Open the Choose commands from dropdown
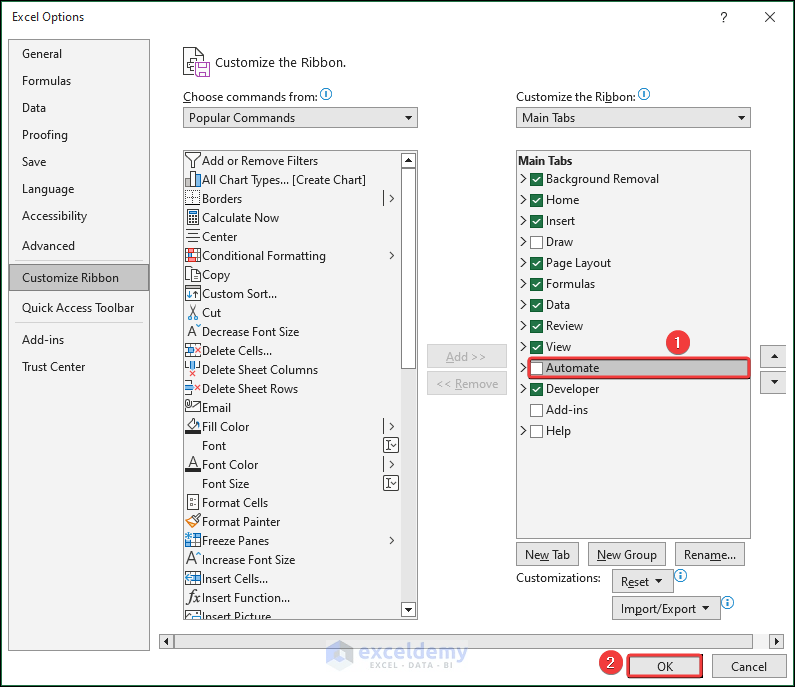795x687 pixels. point(300,118)
